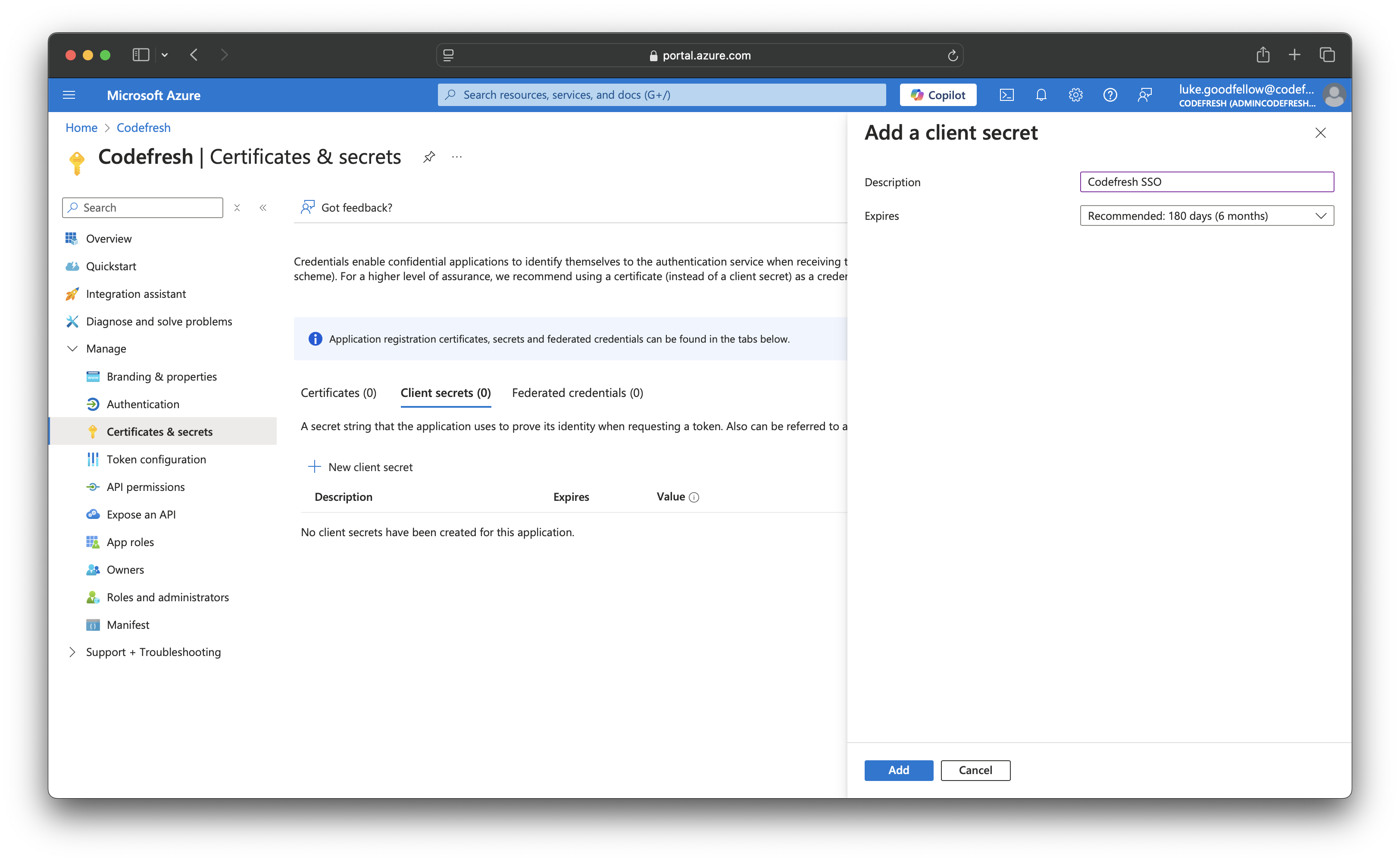Click the Cancel button
This screenshot has height=862, width=1400.
click(x=975, y=770)
